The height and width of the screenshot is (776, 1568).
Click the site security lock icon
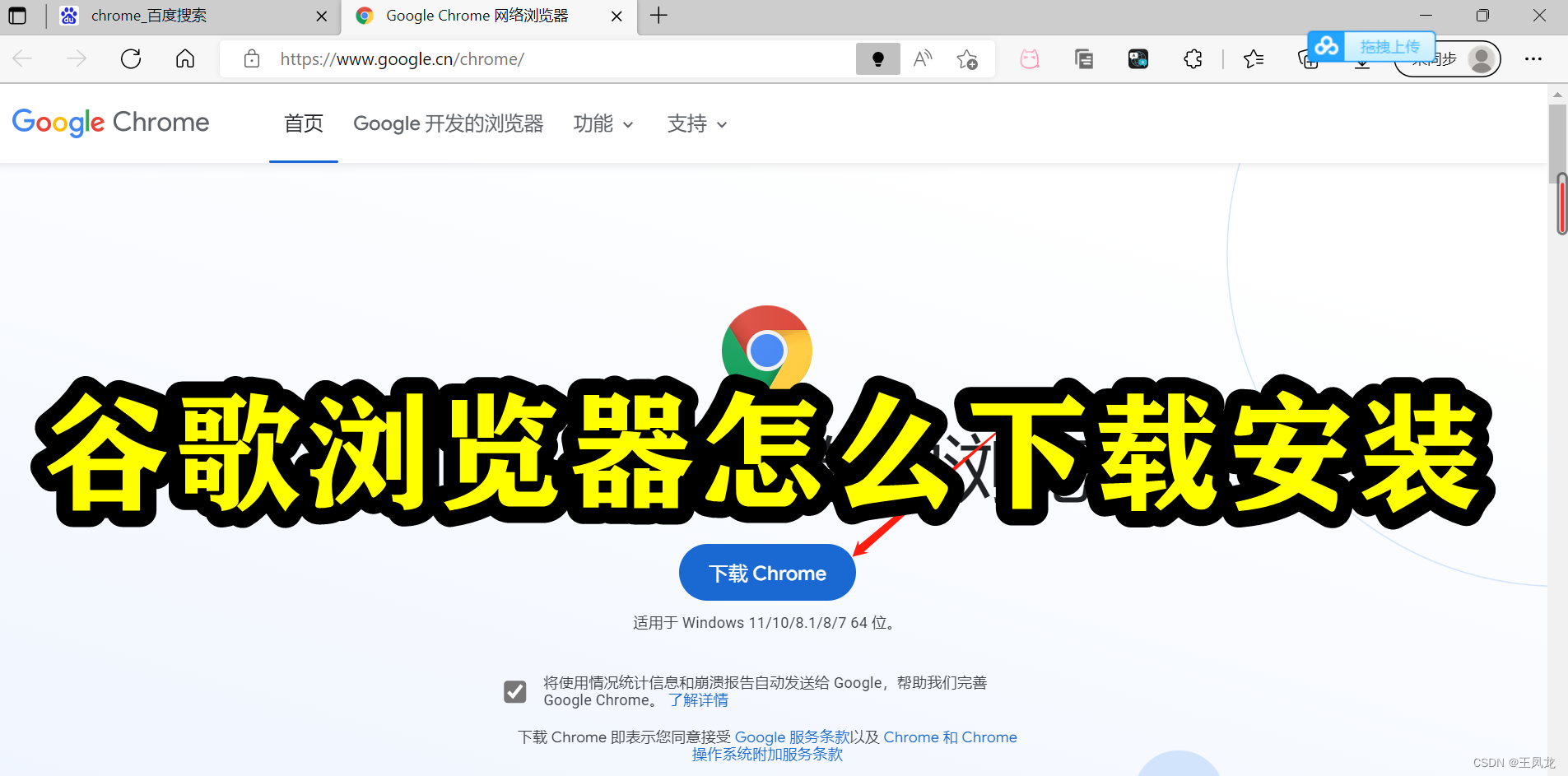(x=251, y=58)
